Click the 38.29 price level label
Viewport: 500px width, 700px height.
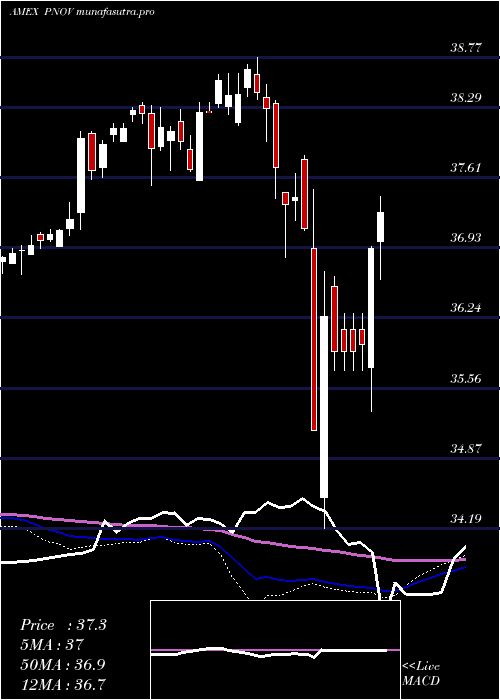point(466,98)
